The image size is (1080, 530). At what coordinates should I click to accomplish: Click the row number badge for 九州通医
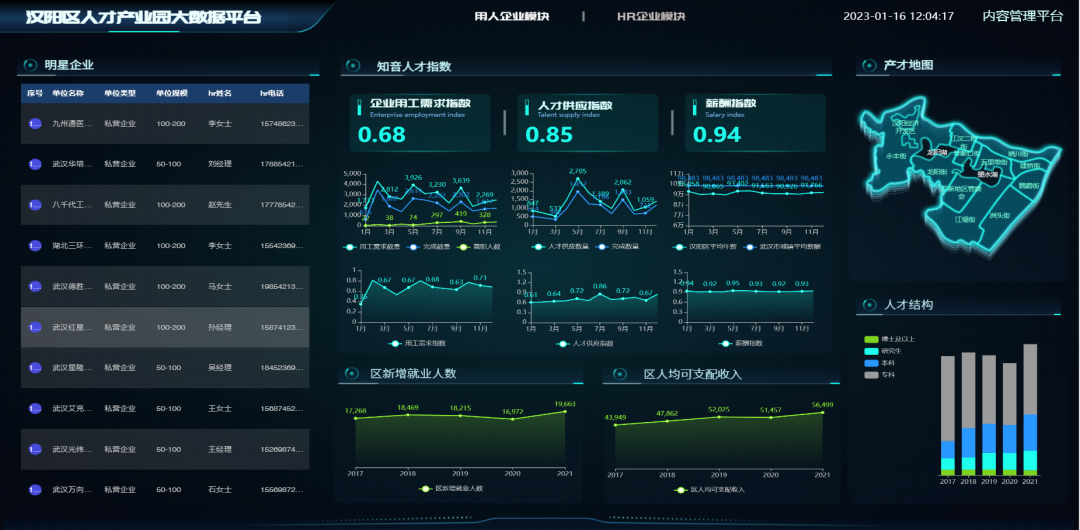point(36,124)
